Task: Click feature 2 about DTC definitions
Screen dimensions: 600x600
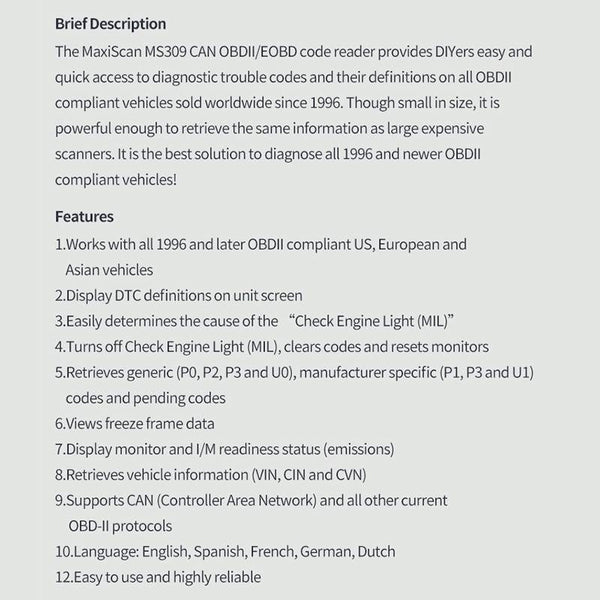Action: [178, 295]
